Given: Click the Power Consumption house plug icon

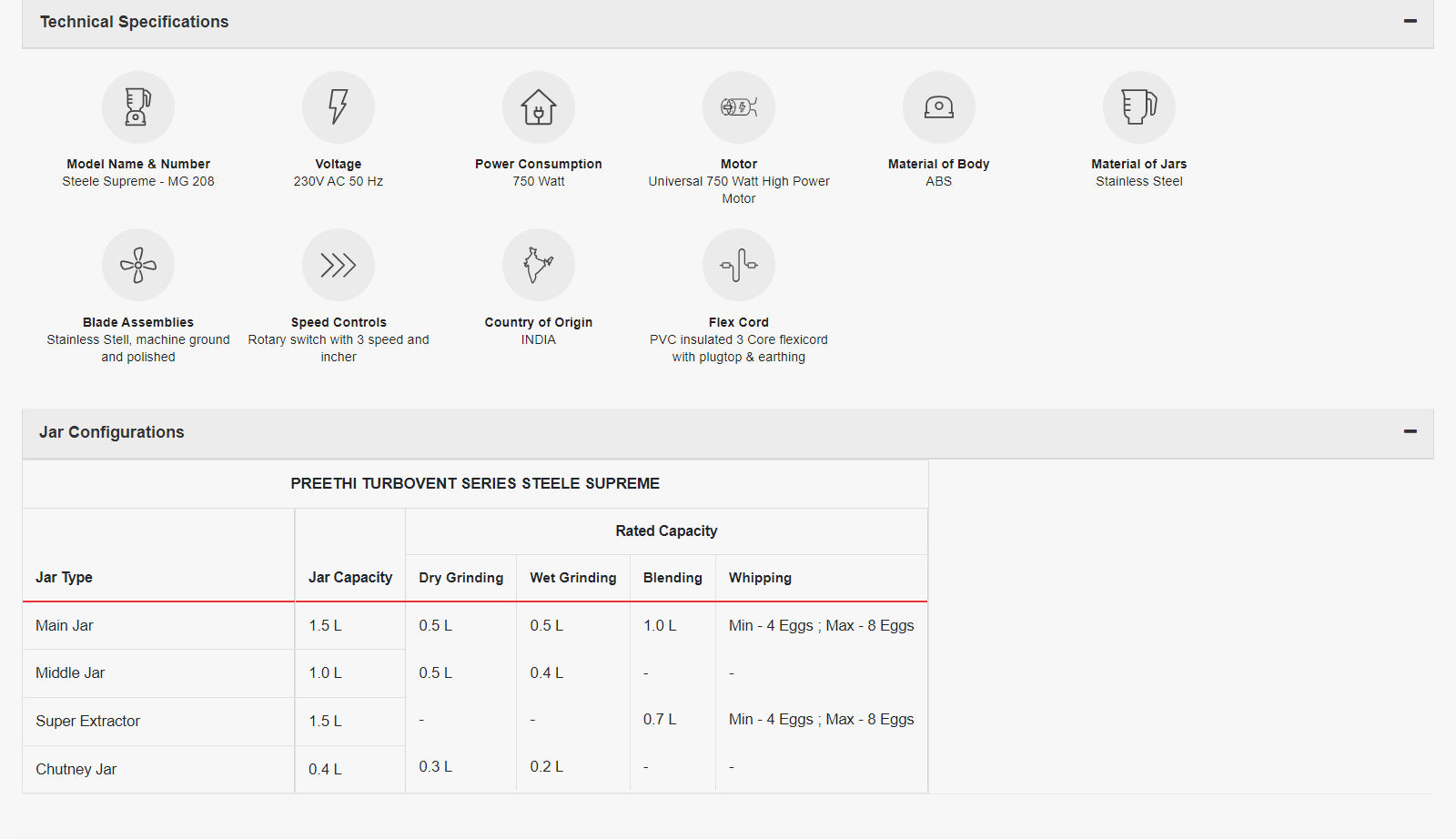Looking at the screenshot, I should [x=539, y=107].
